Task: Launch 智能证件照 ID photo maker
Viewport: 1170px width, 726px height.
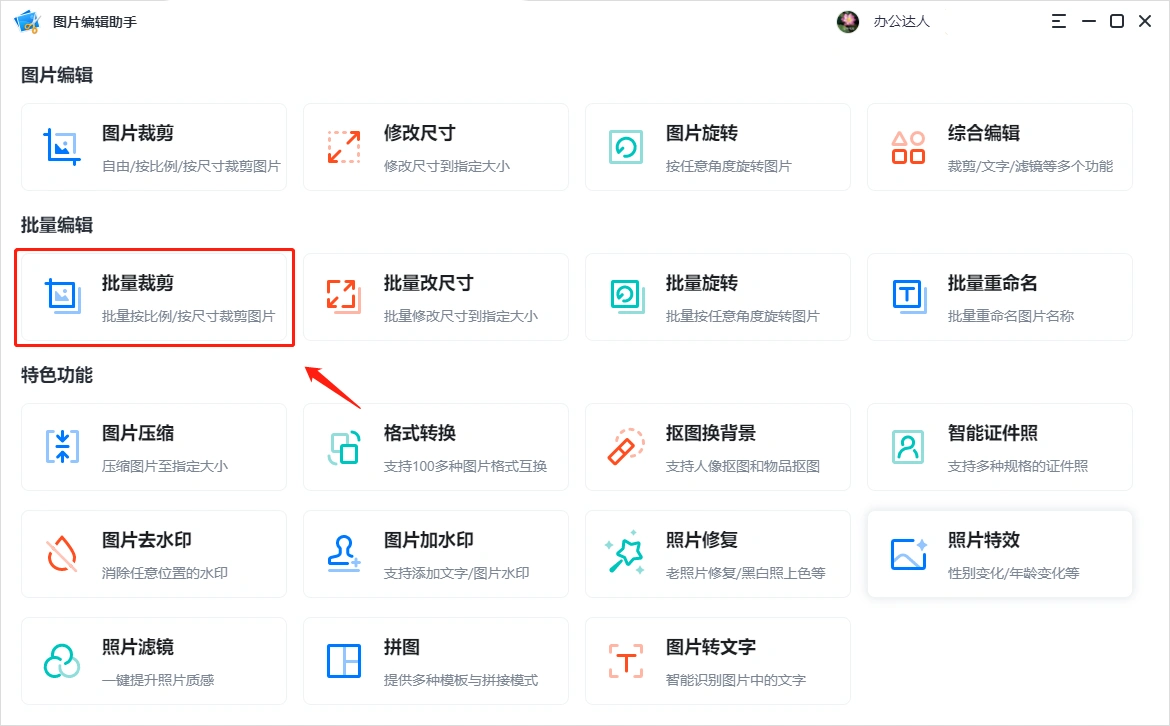Action: [x=999, y=447]
